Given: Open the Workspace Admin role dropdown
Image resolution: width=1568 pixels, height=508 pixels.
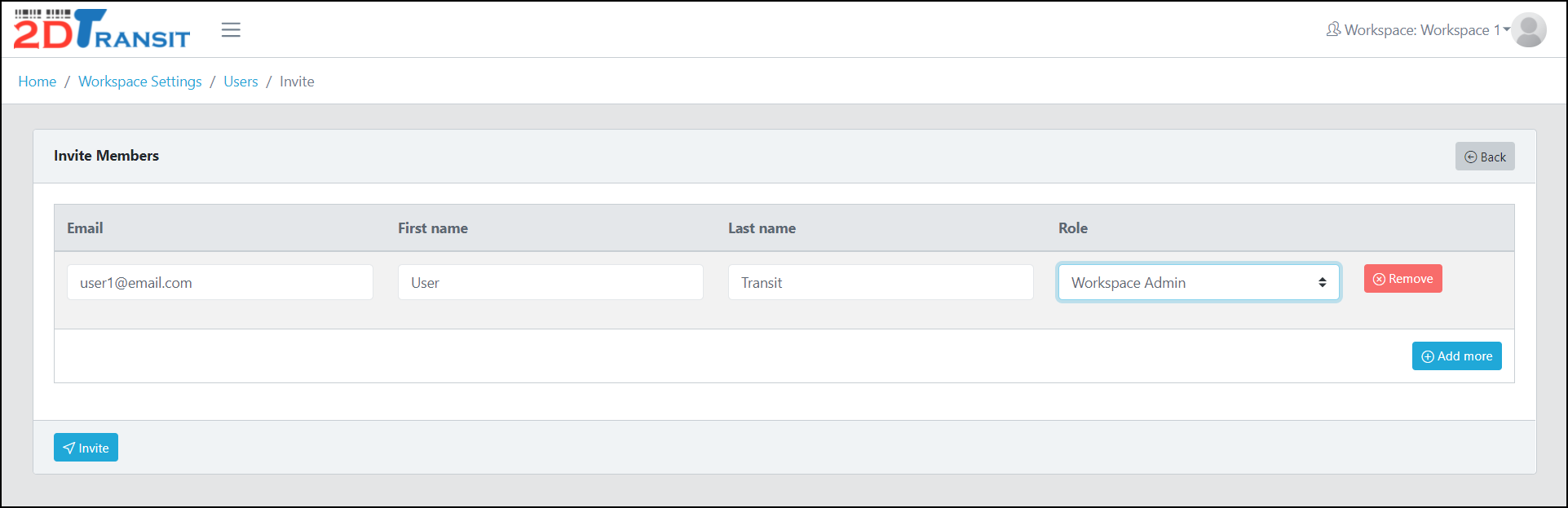Looking at the screenshot, I should point(1198,283).
